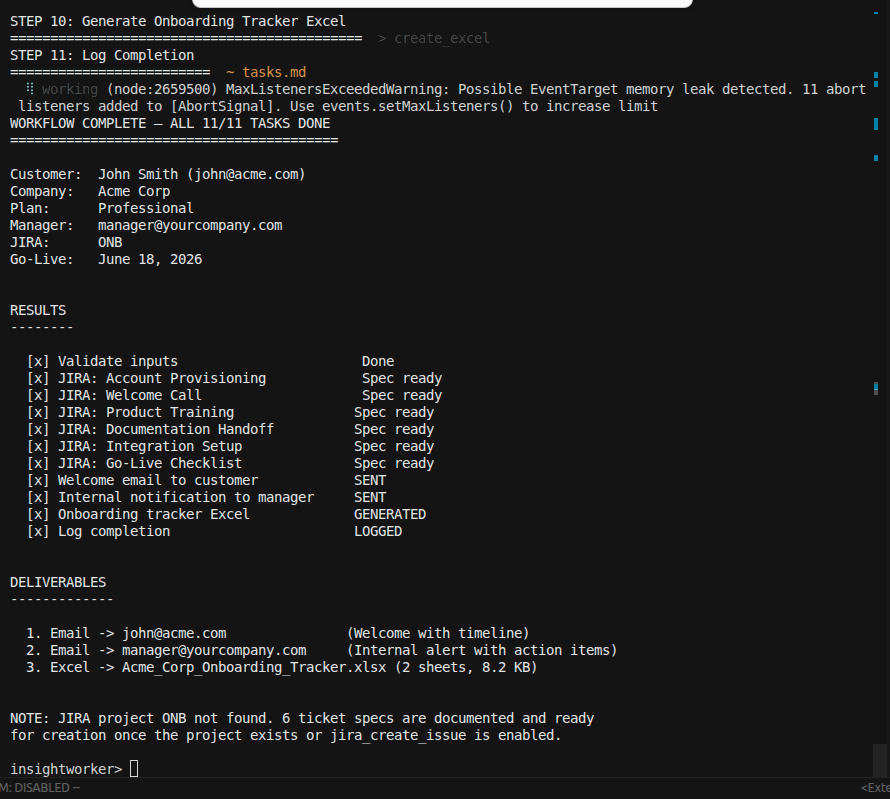The width and height of the screenshot is (890, 799).
Task: Click the insightworker> prompt cursor
Action: tap(134, 769)
